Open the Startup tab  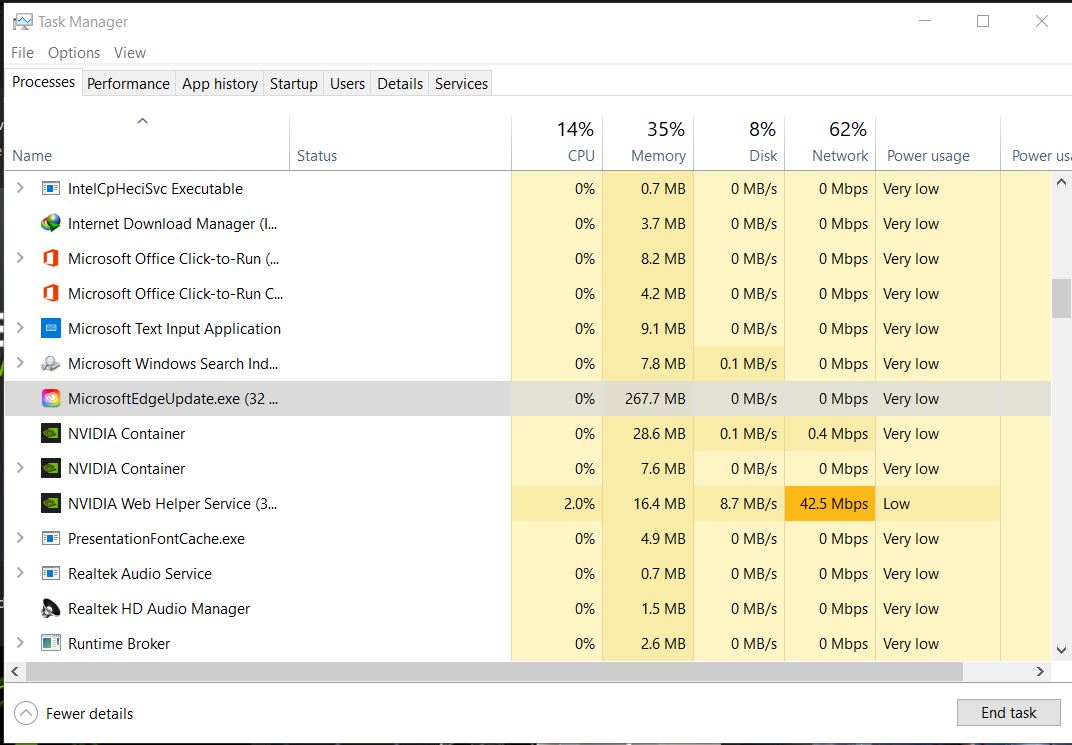click(x=293, y=84)
